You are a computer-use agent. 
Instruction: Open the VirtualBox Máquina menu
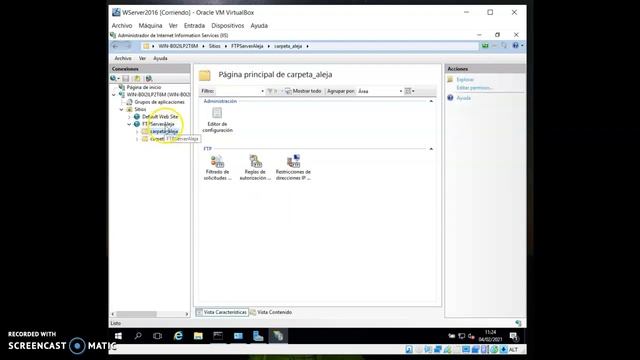(x=150, y=25)
